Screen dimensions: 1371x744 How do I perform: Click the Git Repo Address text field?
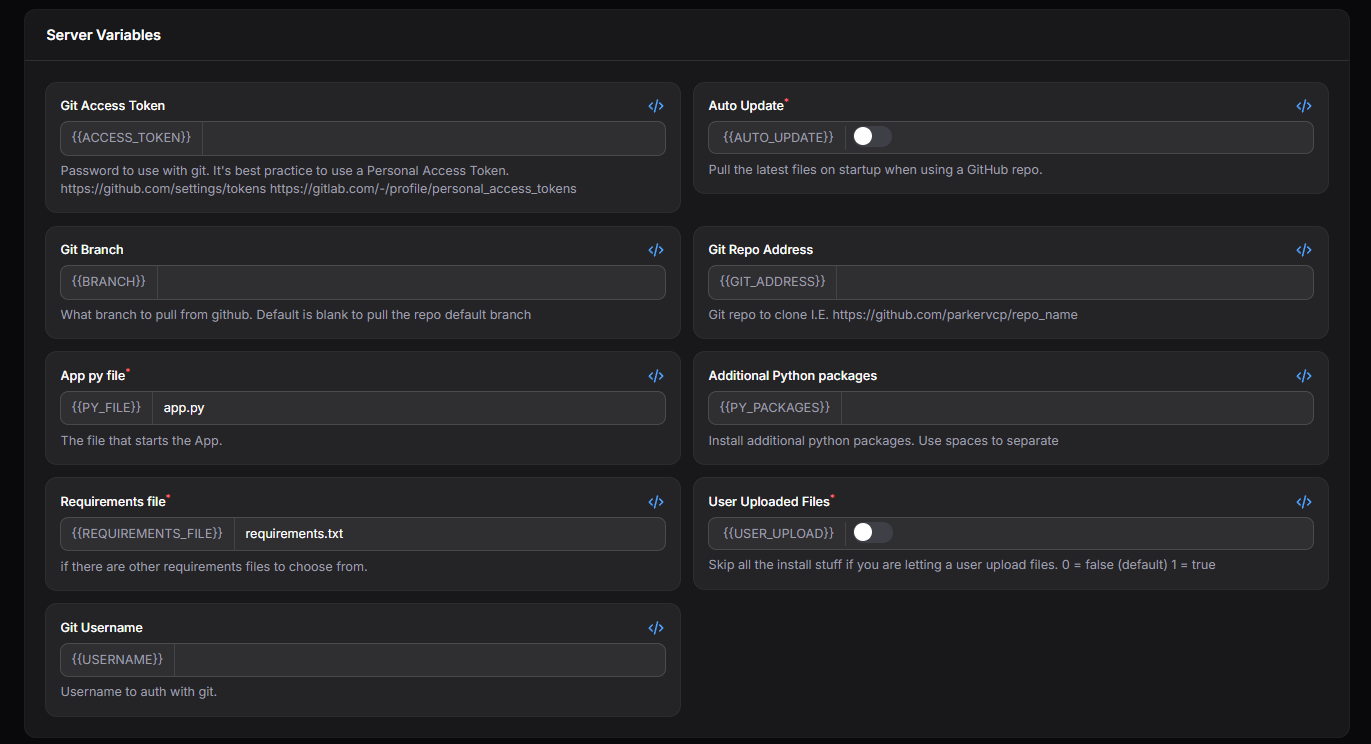(1074, 282)
